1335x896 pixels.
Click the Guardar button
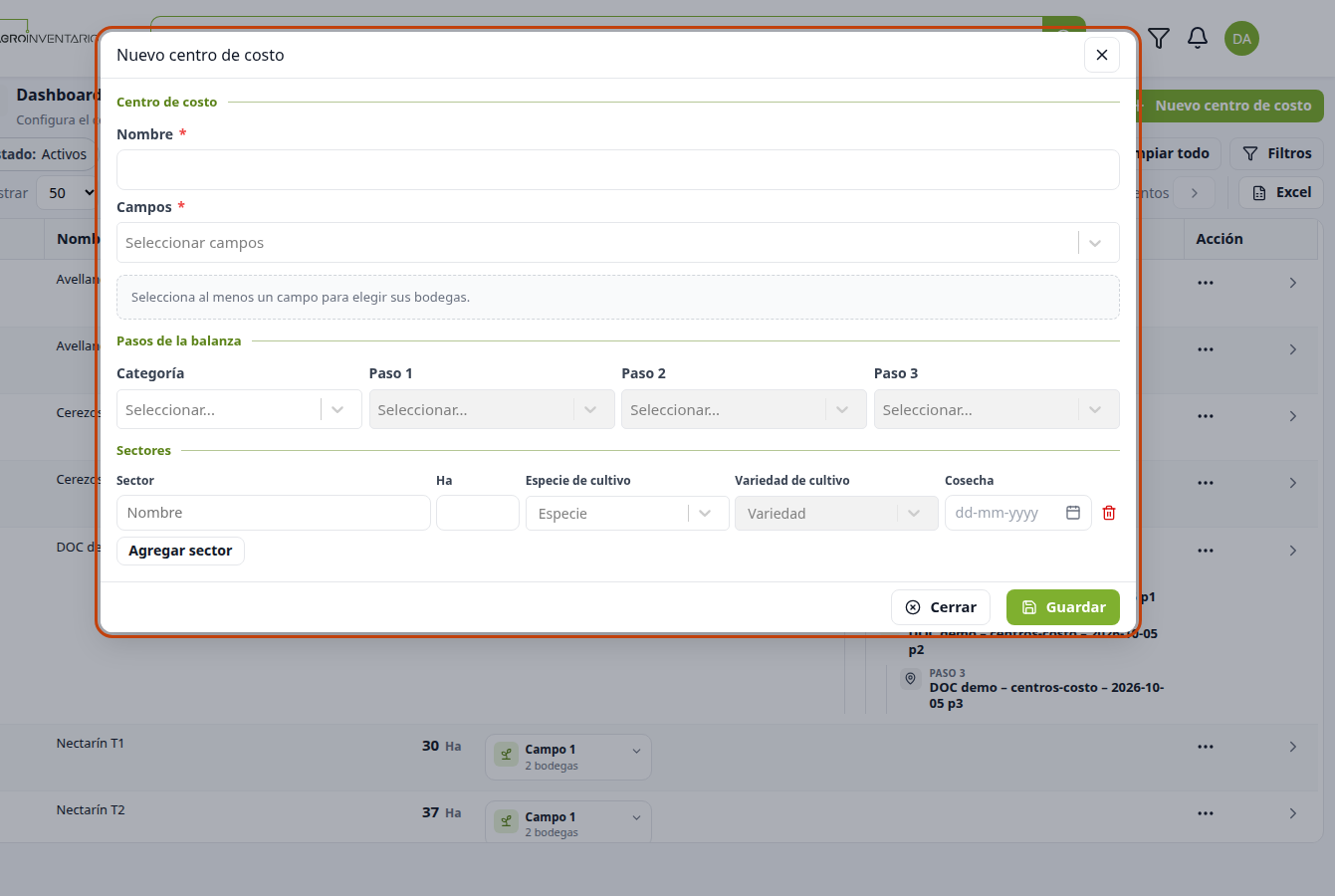coord(1063,607)
